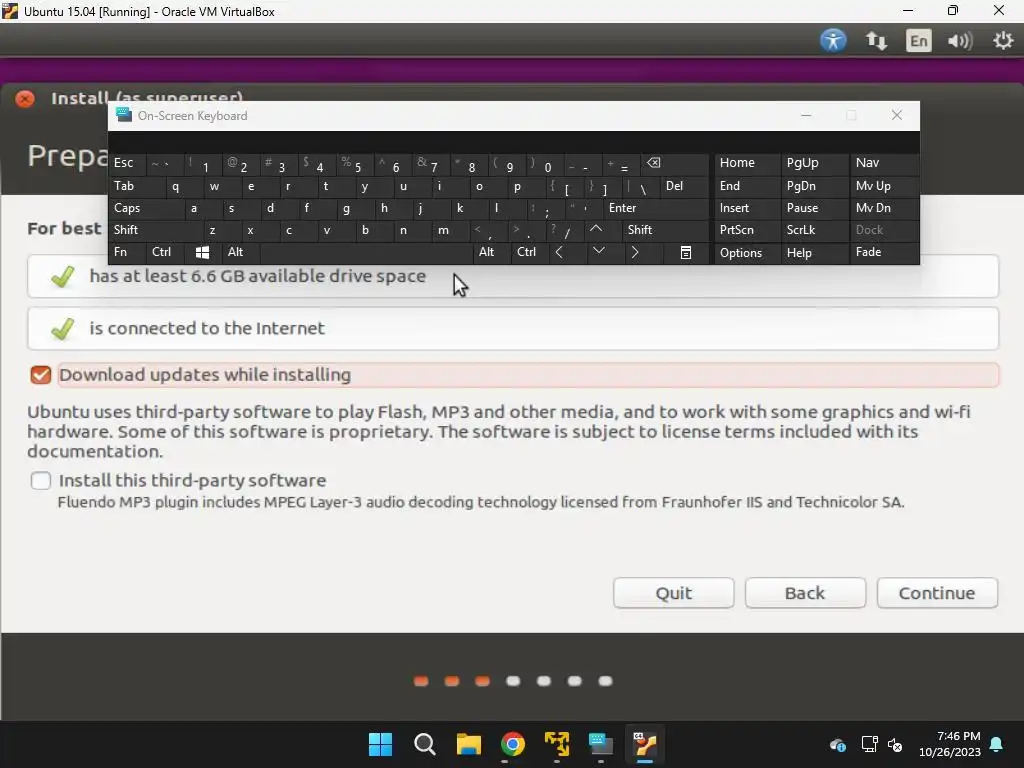
Task: Tap the 5 key on On-Screen Keyboard
Action: point(355,164)
